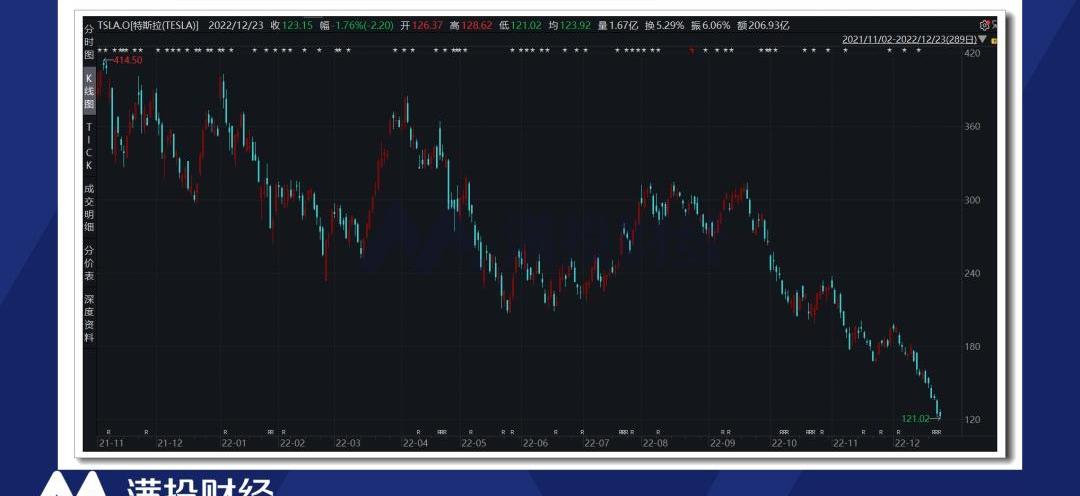Click the 22-08 date axis label

point(655,443)
